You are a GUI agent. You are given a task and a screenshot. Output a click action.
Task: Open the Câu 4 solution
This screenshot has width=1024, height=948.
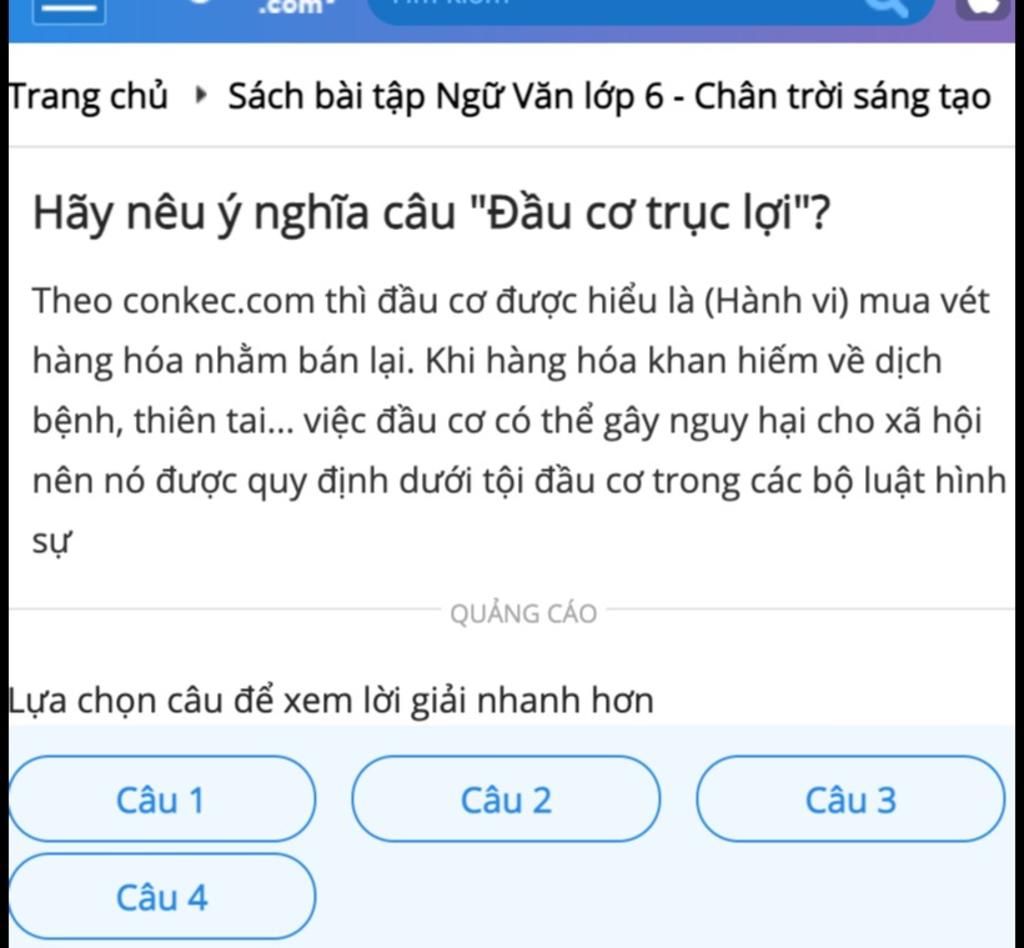[161, 896]
